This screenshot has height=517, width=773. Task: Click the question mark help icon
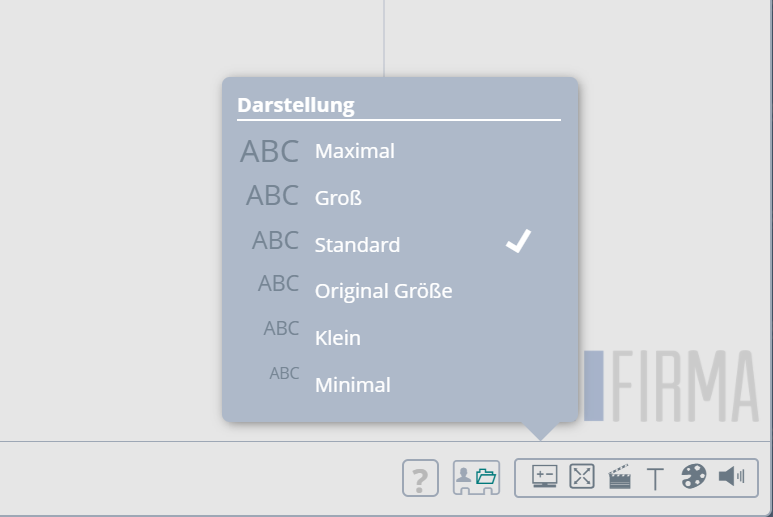tap(420, 479)
